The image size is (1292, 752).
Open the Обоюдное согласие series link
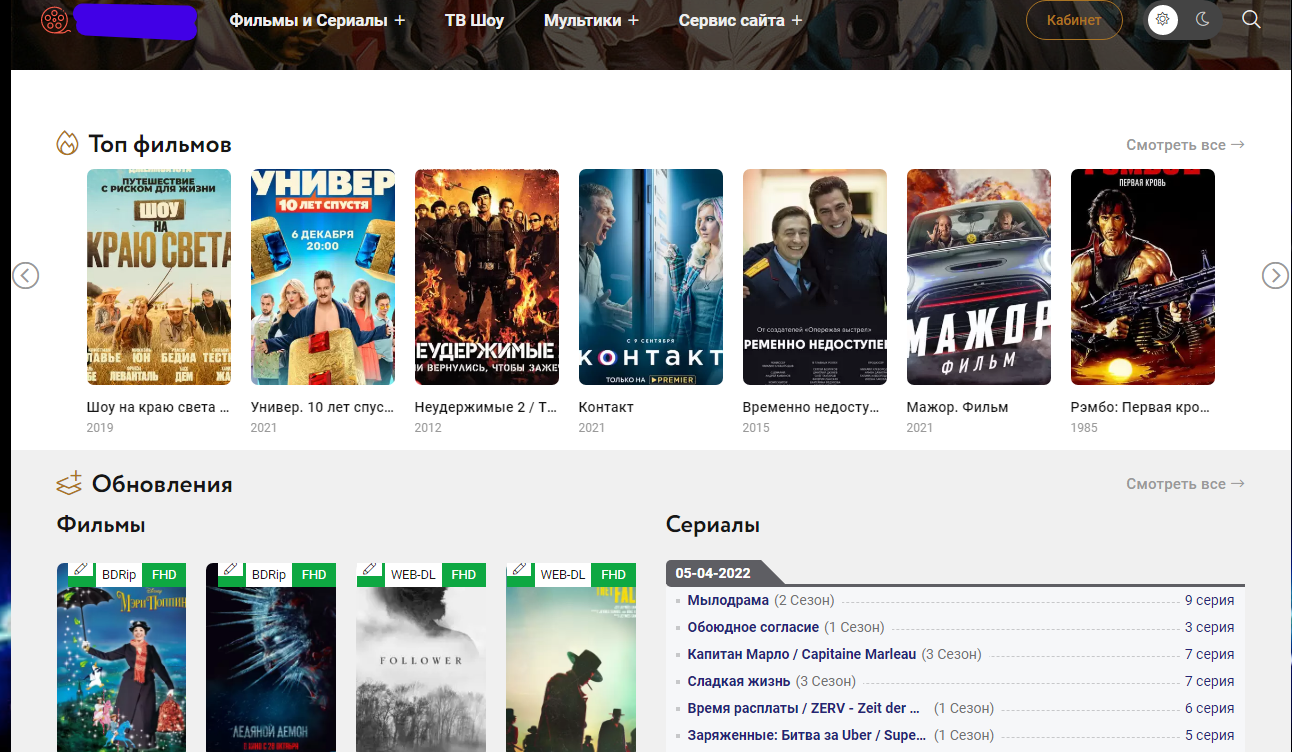point(753,627)
